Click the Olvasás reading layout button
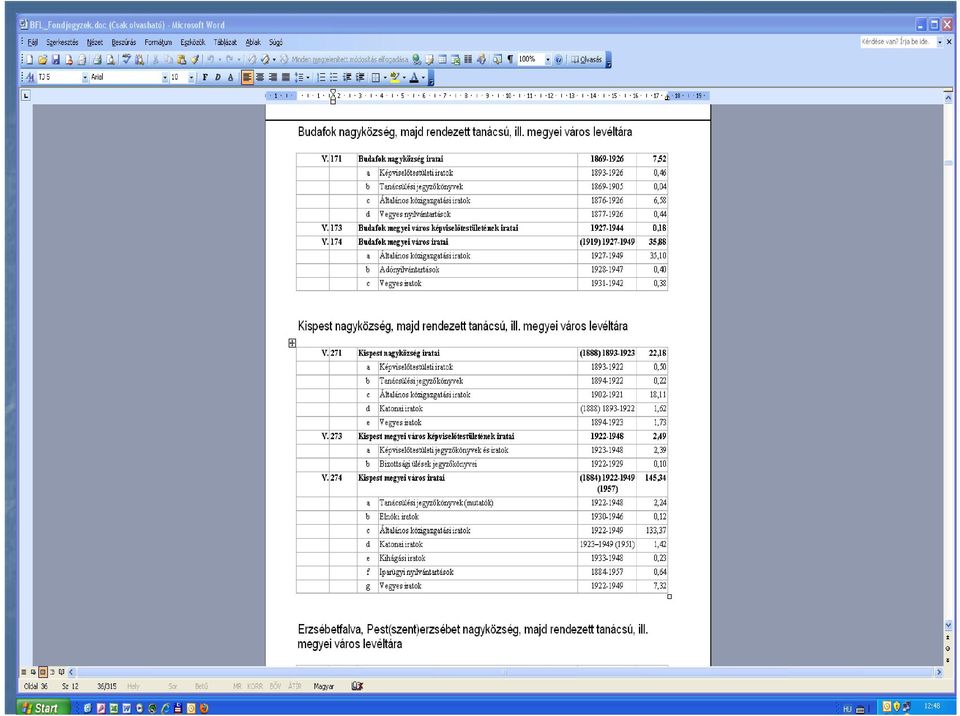This screenshot has width=960, height=716. 587,59
